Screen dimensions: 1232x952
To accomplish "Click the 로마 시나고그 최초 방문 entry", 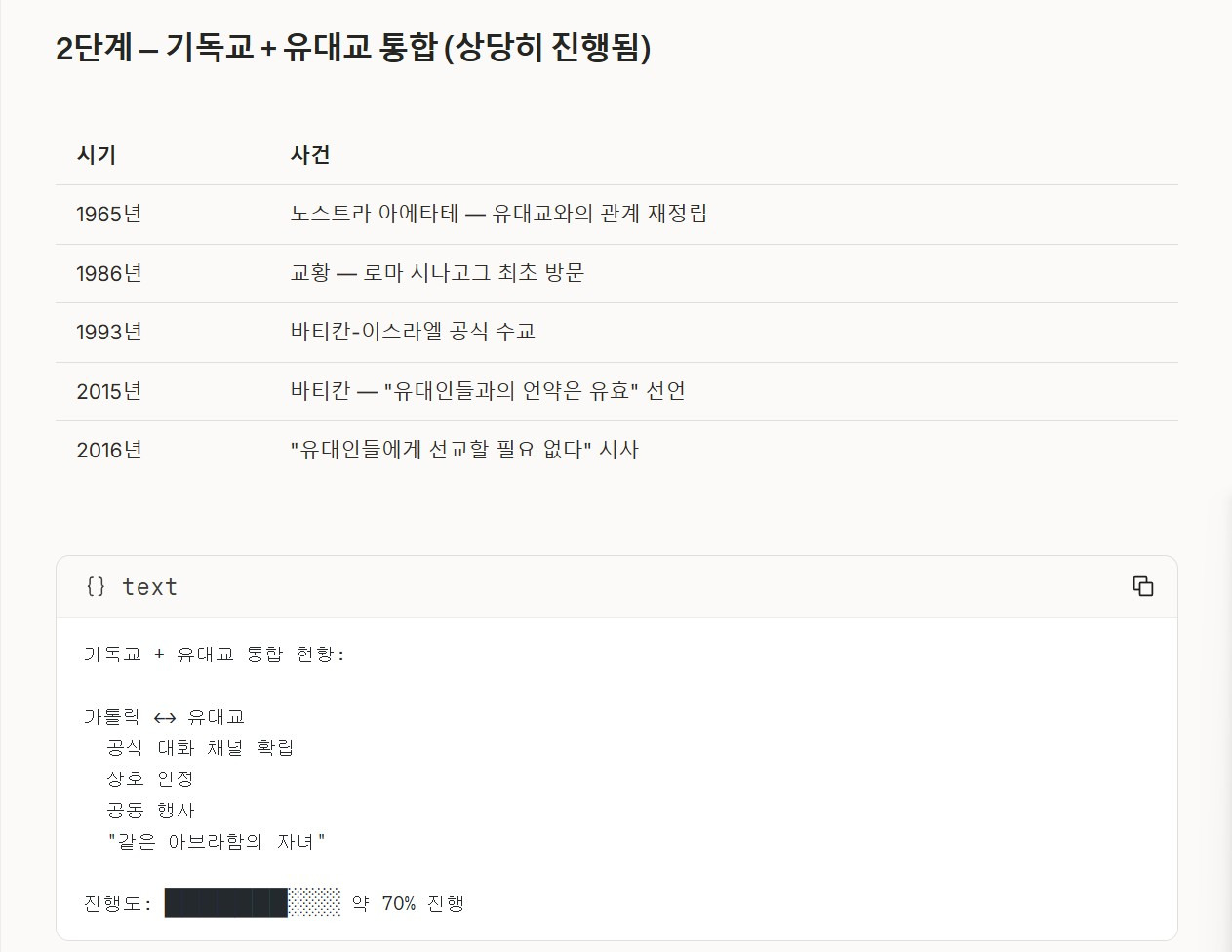I will coord(437,273).
